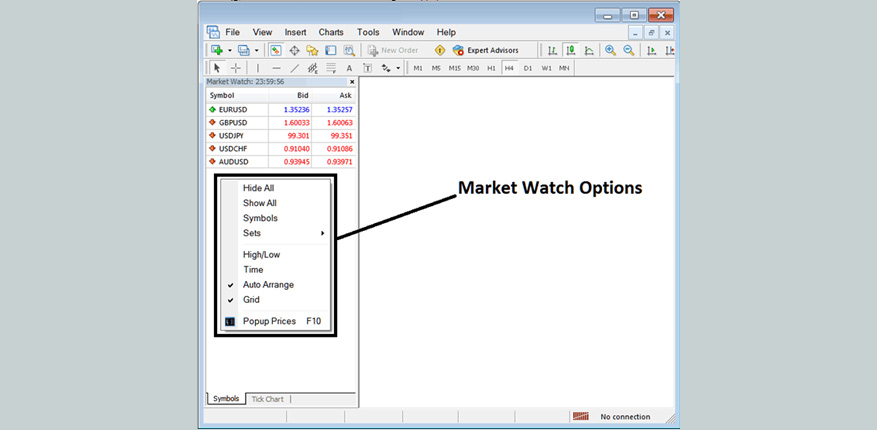877x430 pixels.
Task: Switch timeframe to M5
Action: [x=436, y=68]
